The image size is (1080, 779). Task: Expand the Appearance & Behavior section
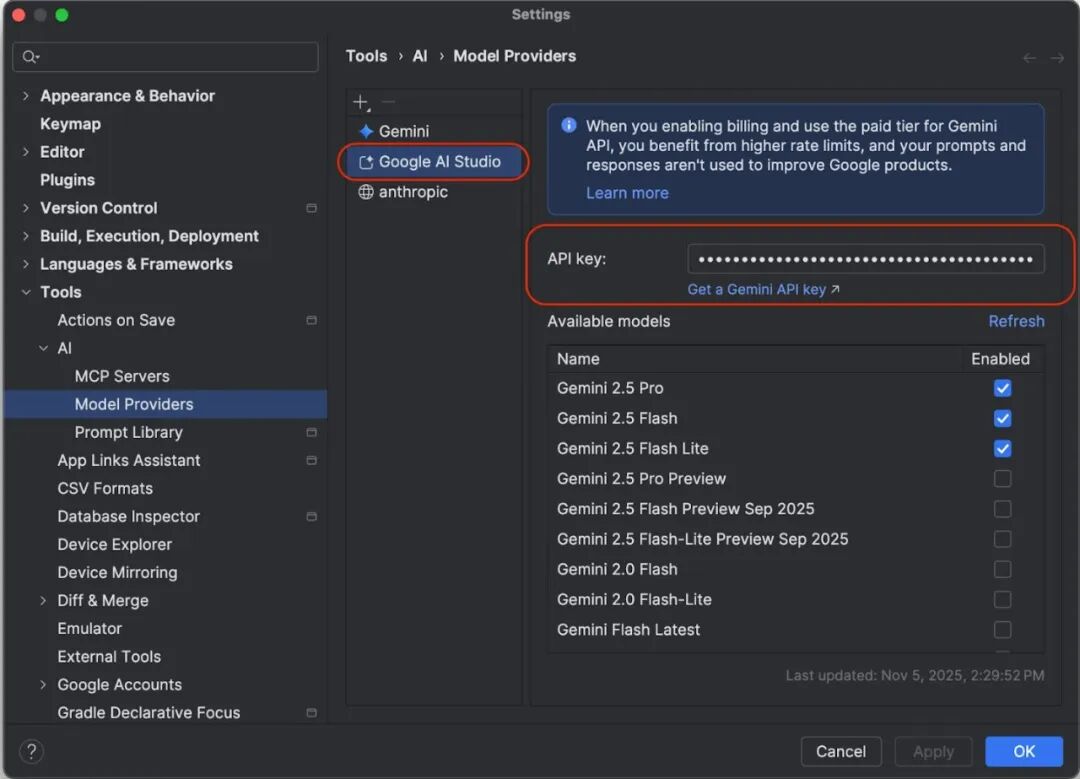pos(25,96)
